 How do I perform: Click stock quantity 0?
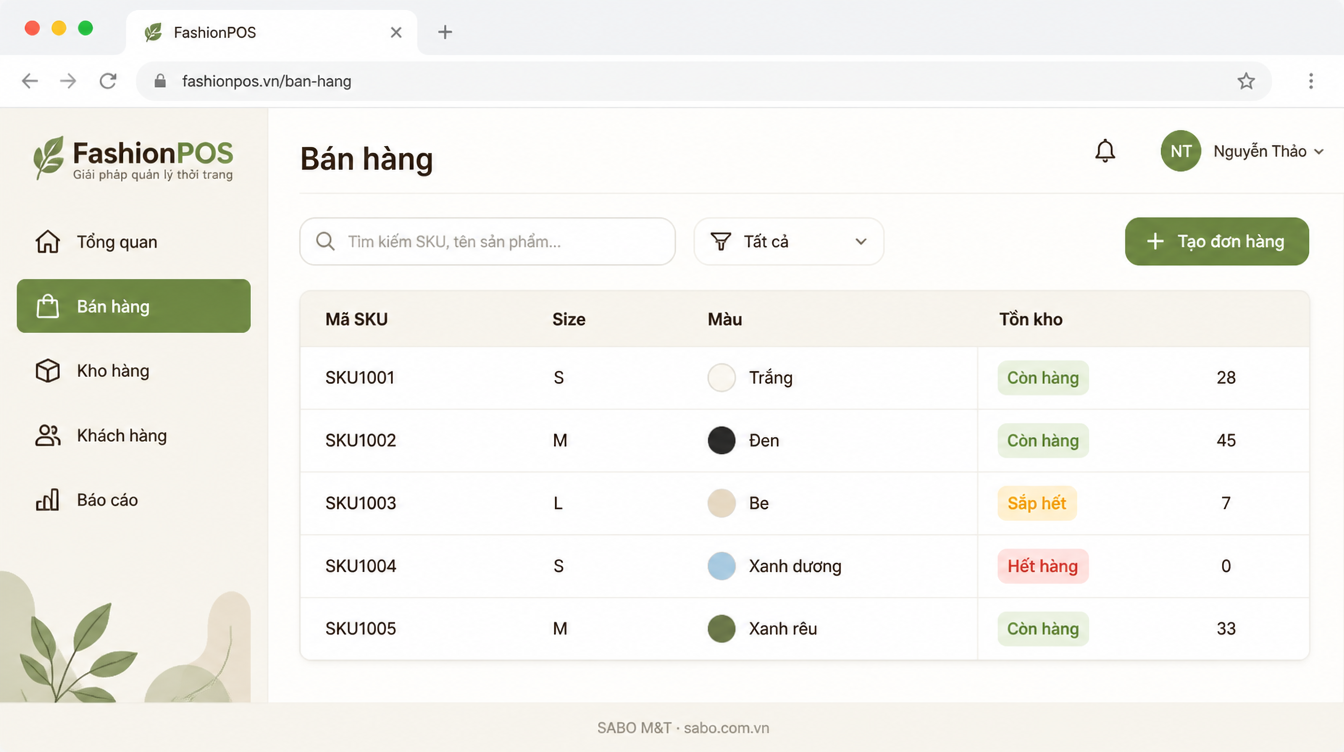point(1226,566)
